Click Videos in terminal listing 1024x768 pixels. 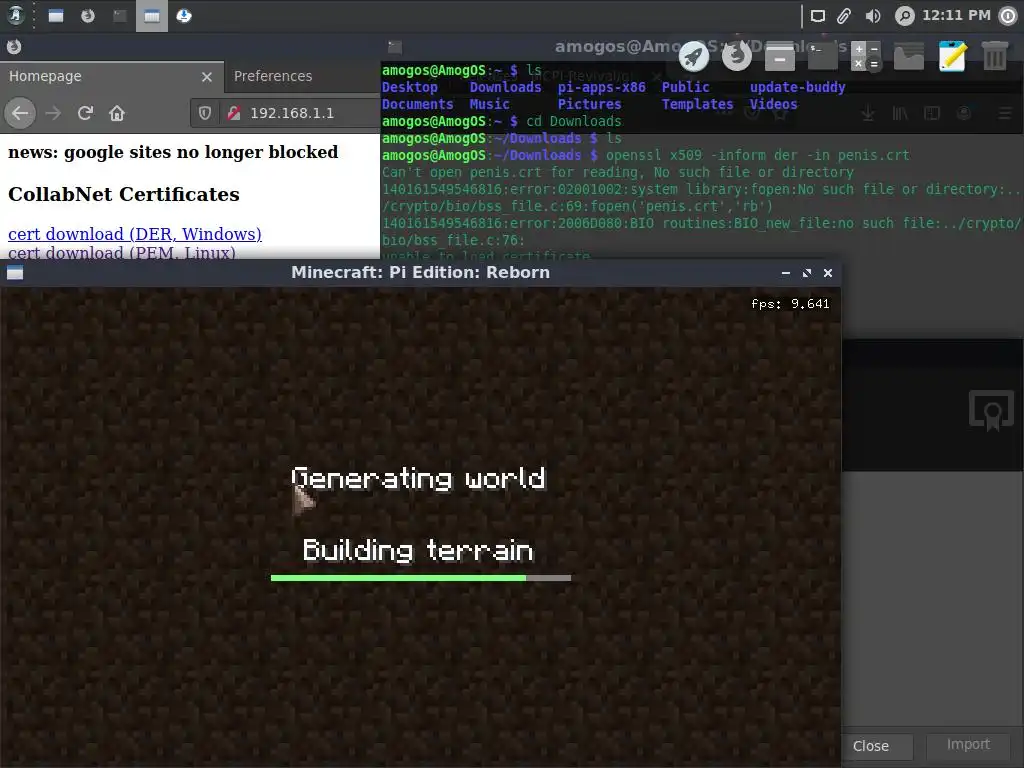coord(773,104)
